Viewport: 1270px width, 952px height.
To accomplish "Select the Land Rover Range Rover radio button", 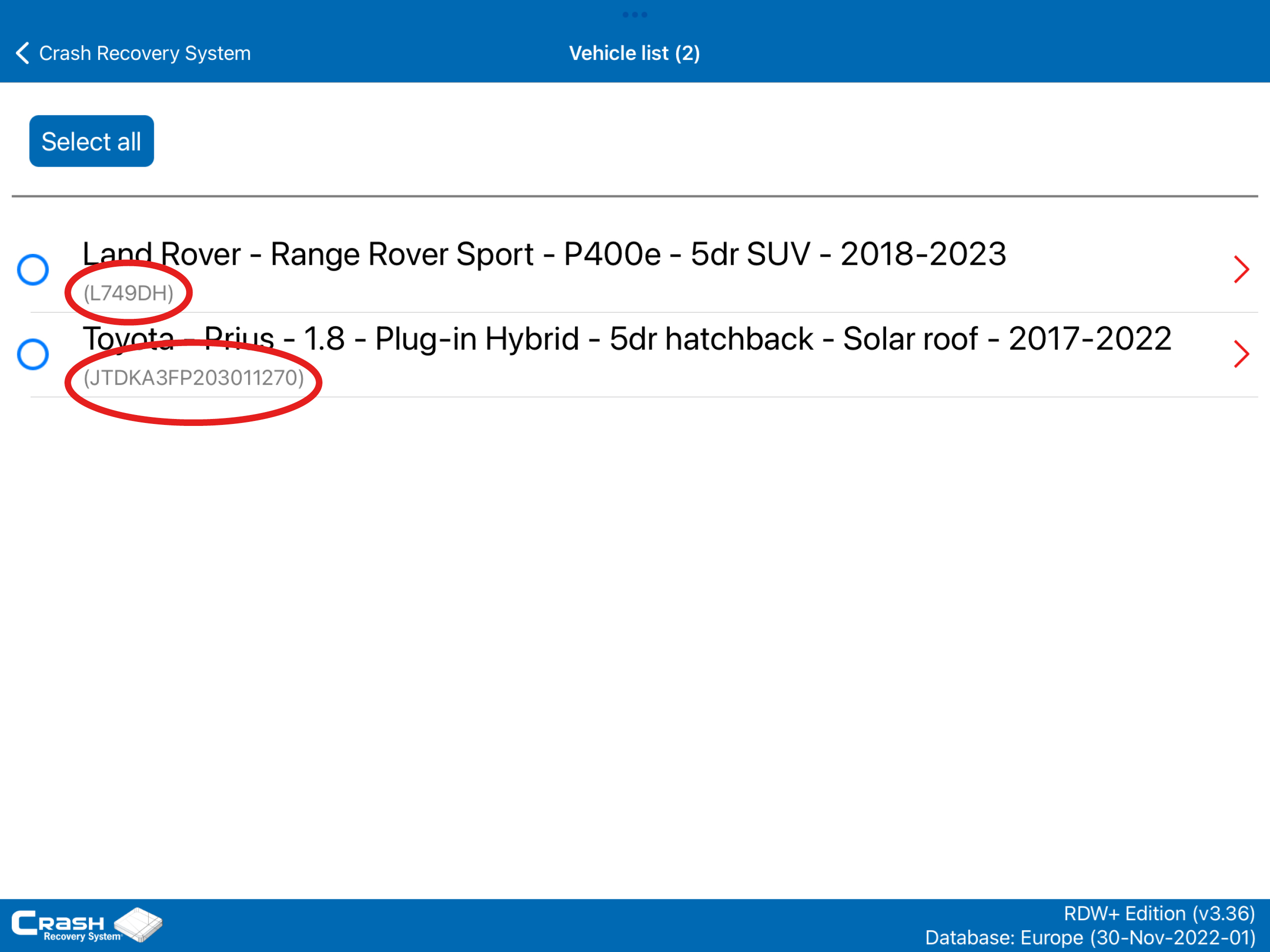I will (33, 270).
